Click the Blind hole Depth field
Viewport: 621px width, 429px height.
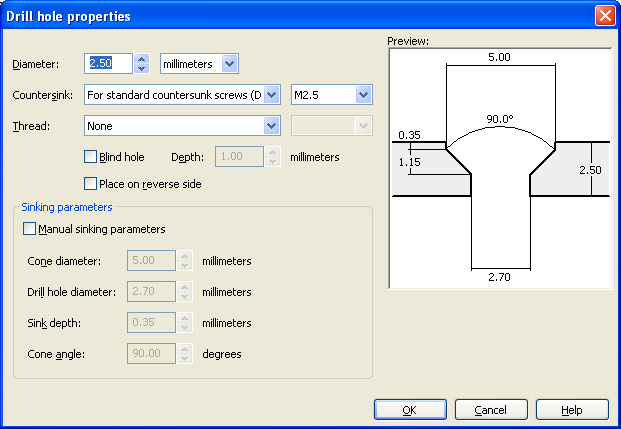coord(239,156)
